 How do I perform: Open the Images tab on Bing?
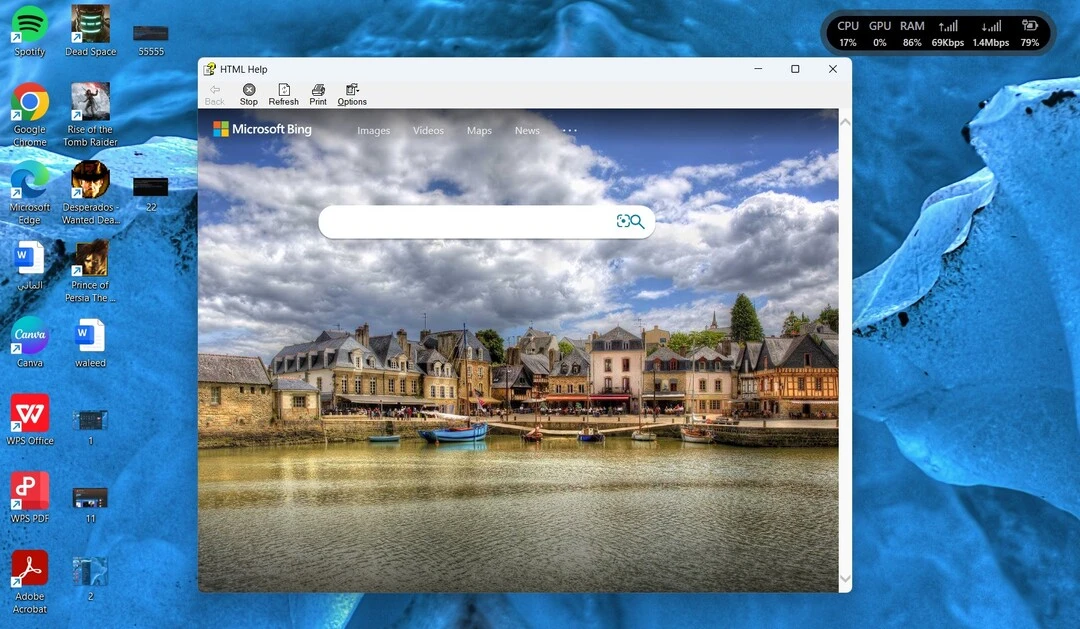click(373, 130)
